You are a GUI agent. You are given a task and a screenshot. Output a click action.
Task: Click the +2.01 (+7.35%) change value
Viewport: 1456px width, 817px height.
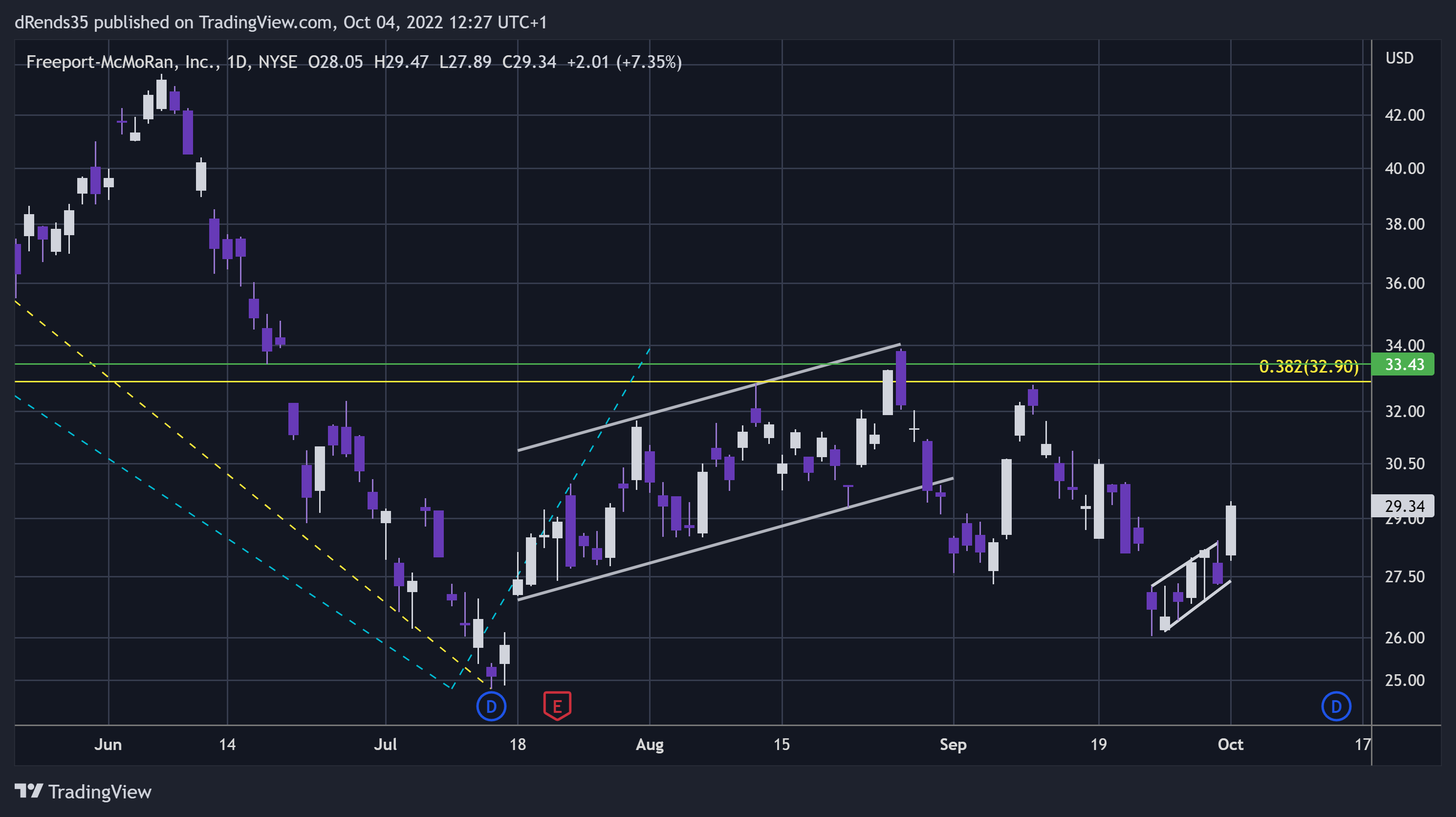[624, 62]
